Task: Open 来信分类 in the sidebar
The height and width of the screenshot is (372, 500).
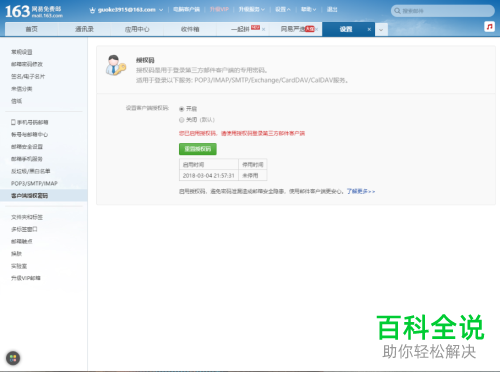Action: 22,89
